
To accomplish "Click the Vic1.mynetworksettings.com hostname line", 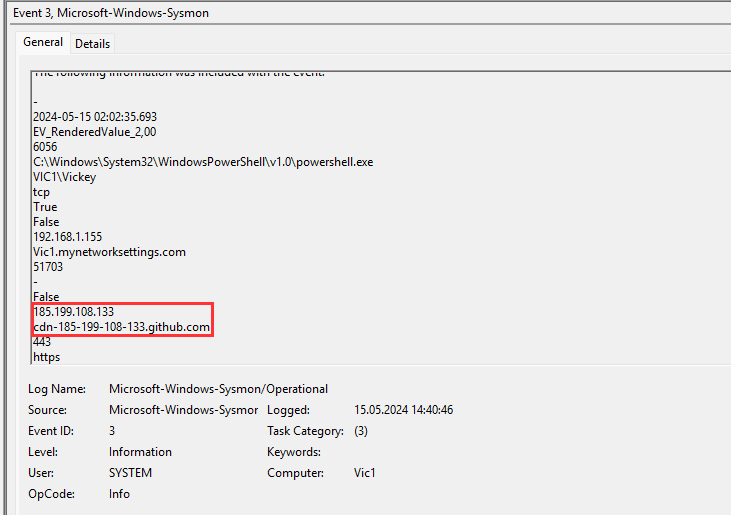I will 109,252.
